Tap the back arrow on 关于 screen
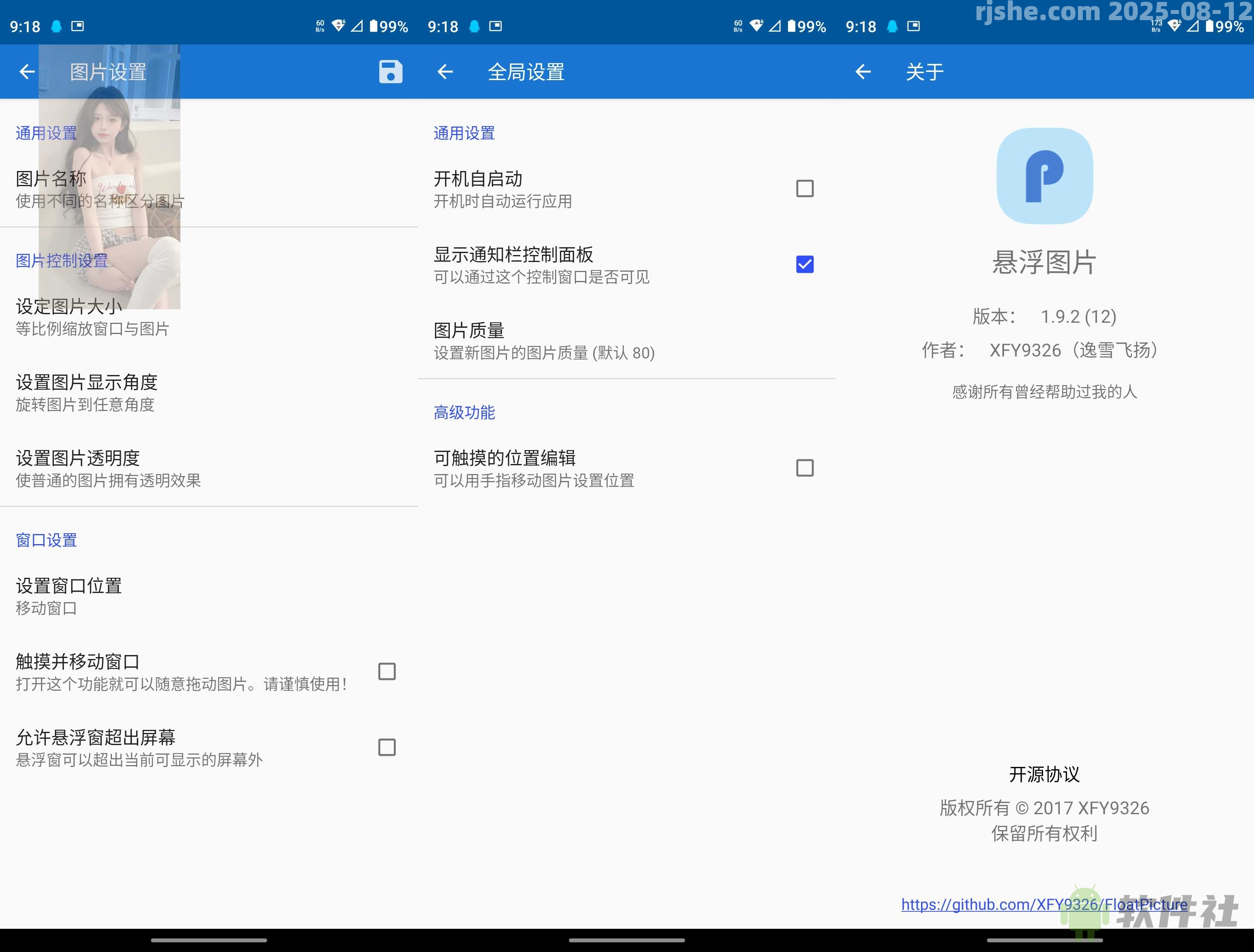Screen dimensions: 1254x952 point(863,72)
